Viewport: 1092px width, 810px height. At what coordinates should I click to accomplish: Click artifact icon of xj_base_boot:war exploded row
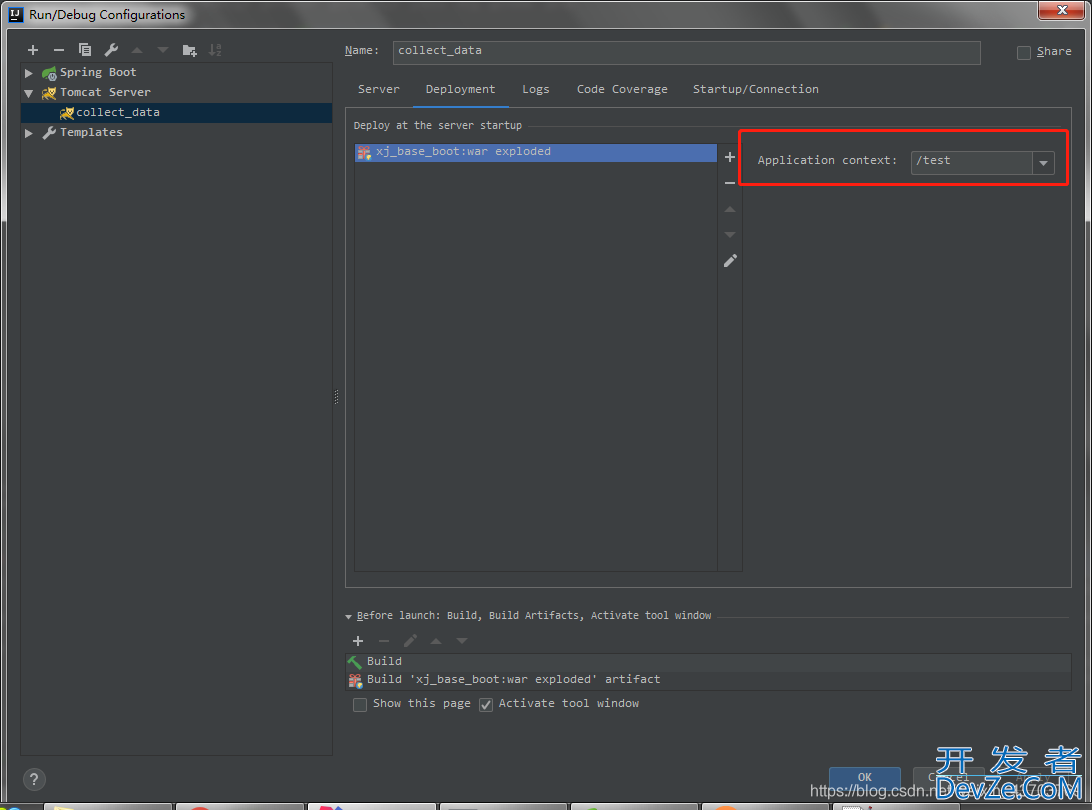point(364,152)
